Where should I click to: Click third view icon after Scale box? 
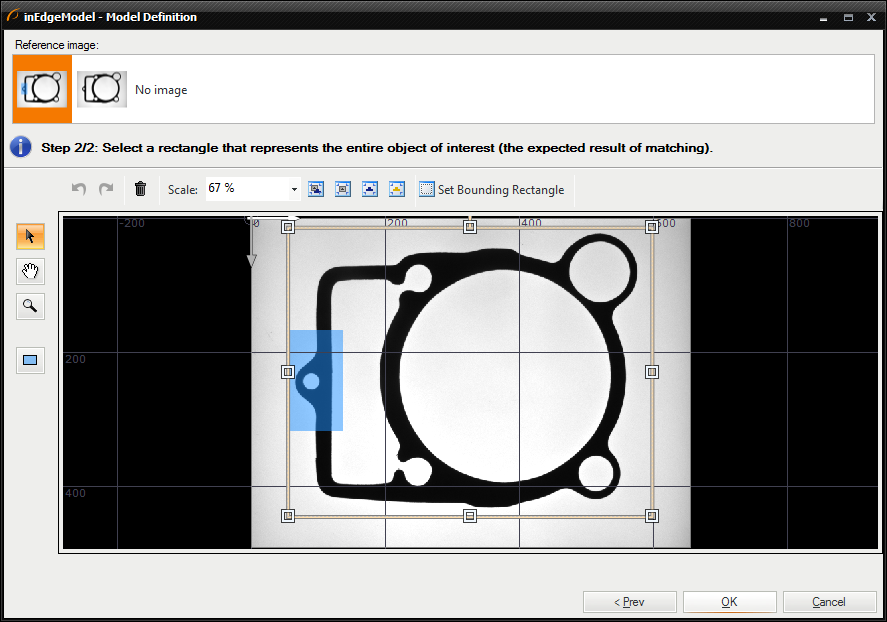click(370, 189)
